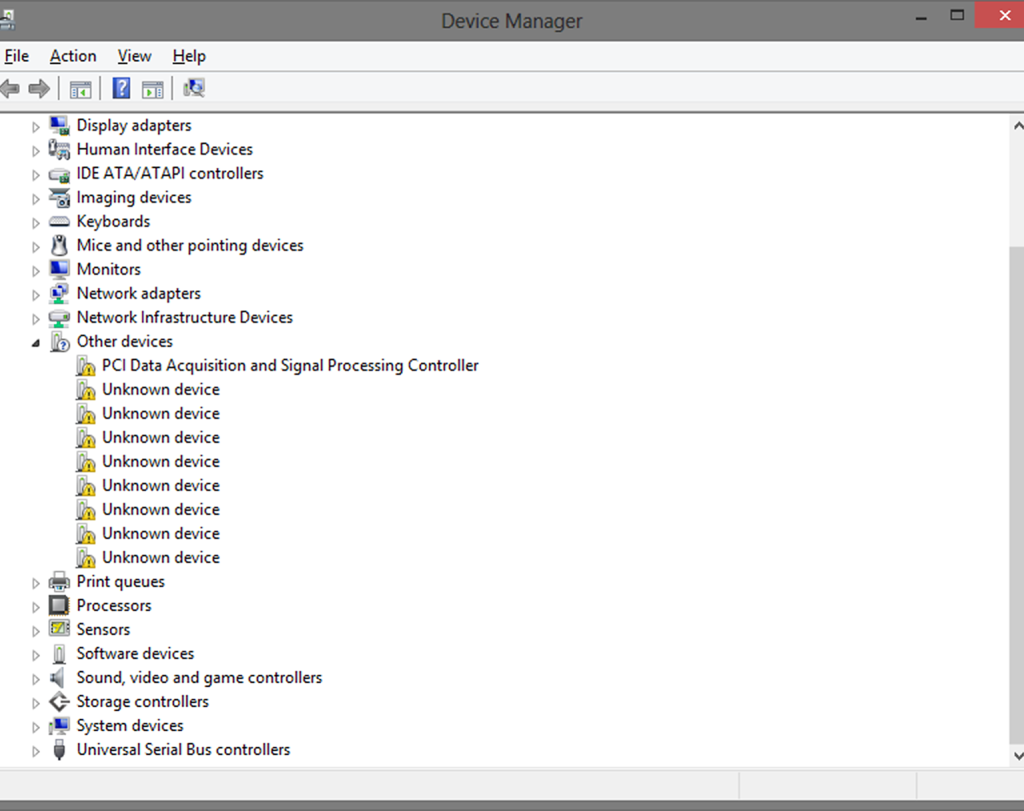This screenshot has height=811, width=1024.
Task: Select PCI Data Acquisition and Signal Processing Controller
Action: (x=290, y=366)
